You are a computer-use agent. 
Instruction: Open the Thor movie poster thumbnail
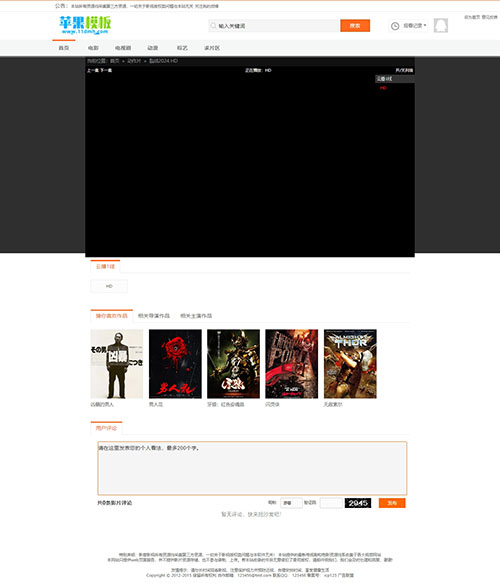point(350,364)
